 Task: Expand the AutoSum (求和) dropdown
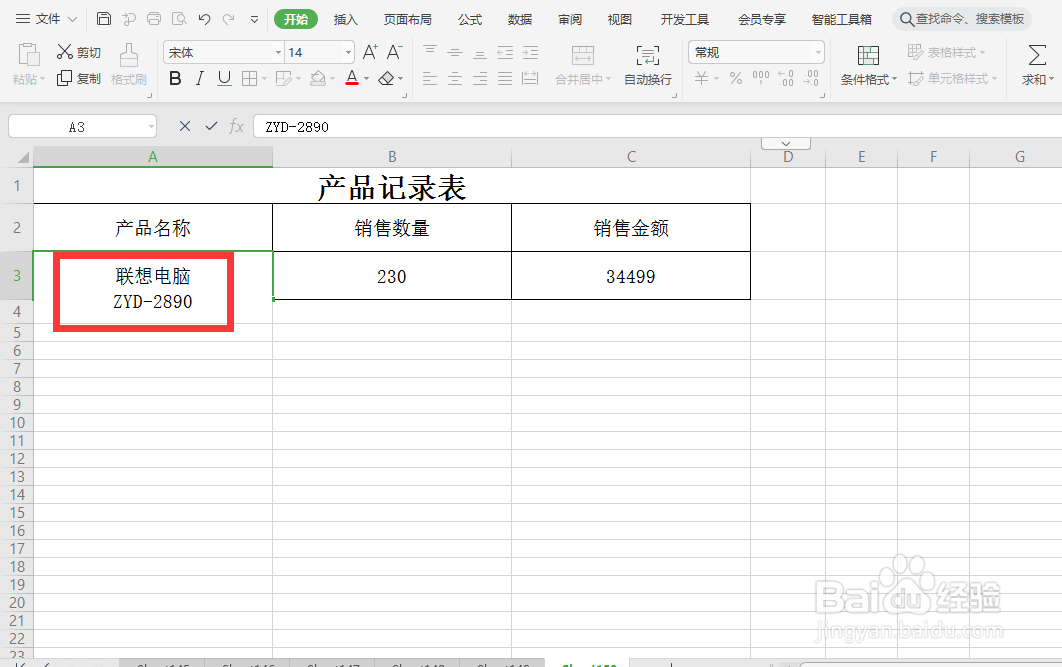1050,80
